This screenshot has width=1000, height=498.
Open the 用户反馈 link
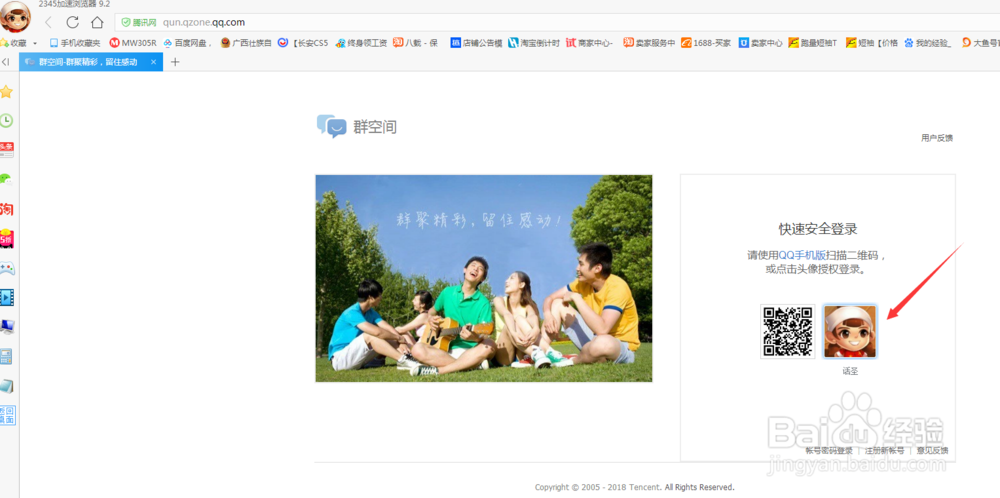pos(937,138)
